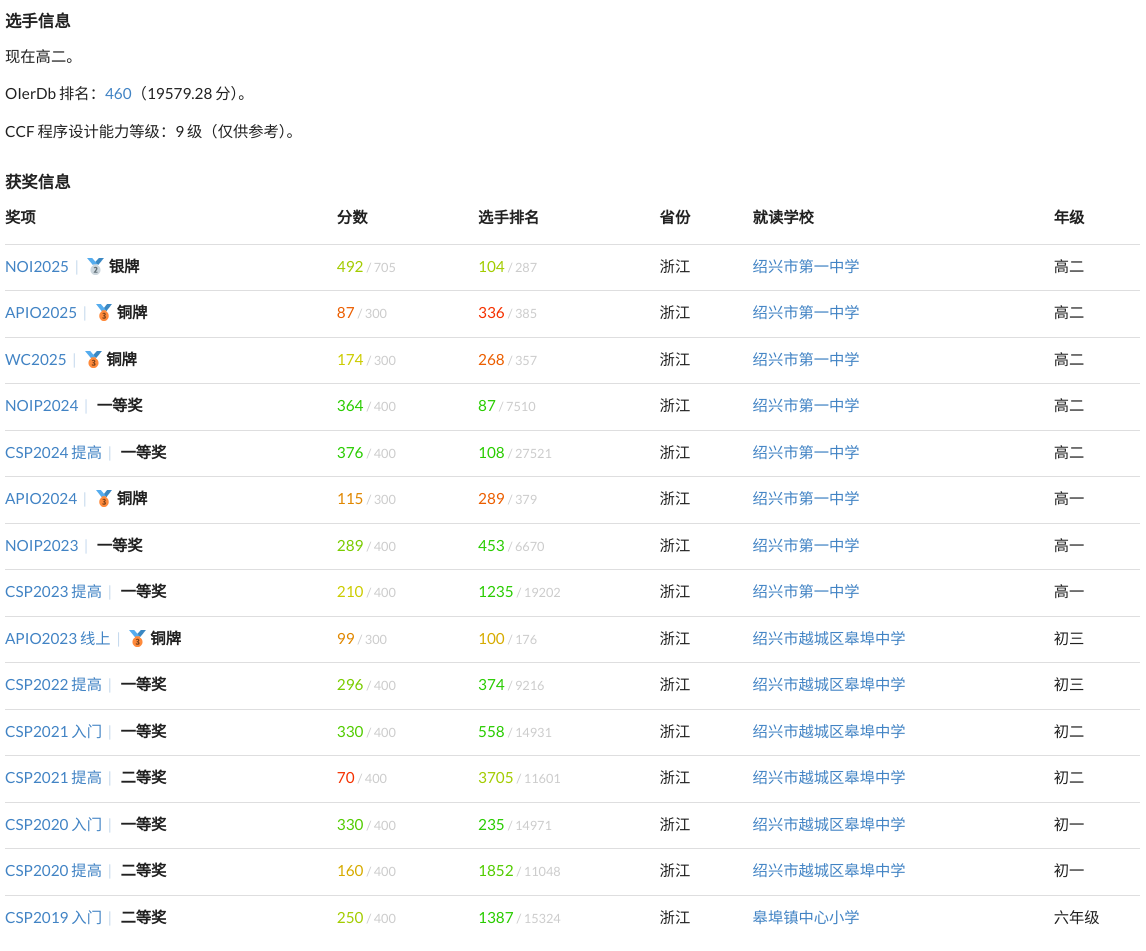Viewport: 1146px width, 951px height.
Task: Open 绍兴市第一中学 link in the NOI2025 row
Action: 805,267
